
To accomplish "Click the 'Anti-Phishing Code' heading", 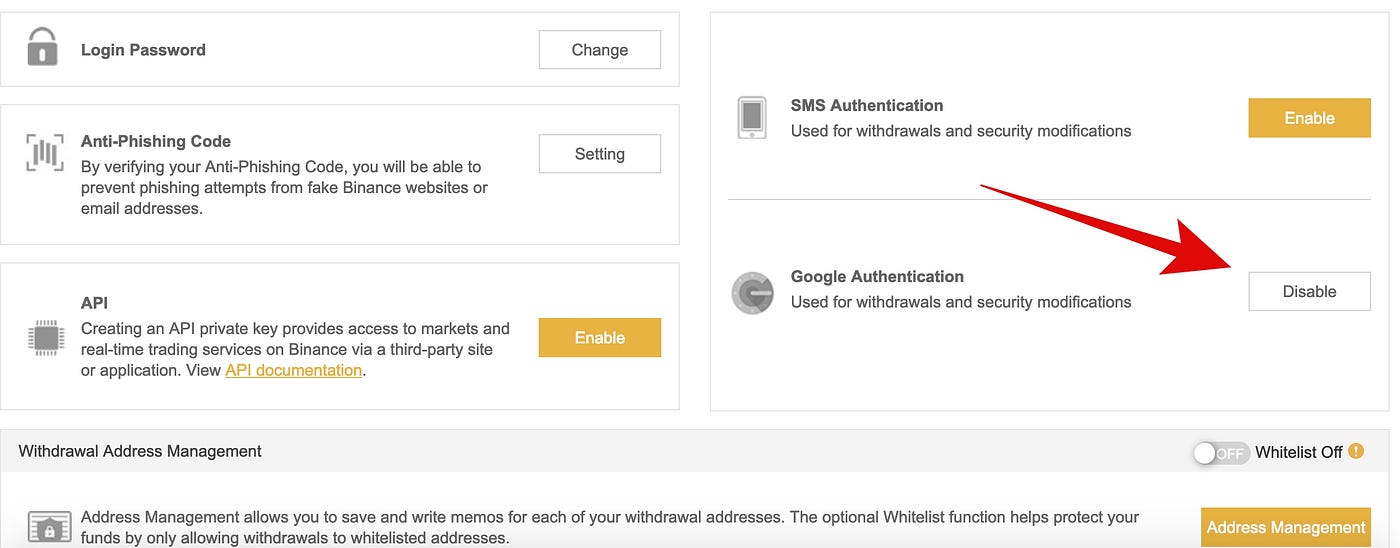I will pyautogui.click(x=156, y=141).
